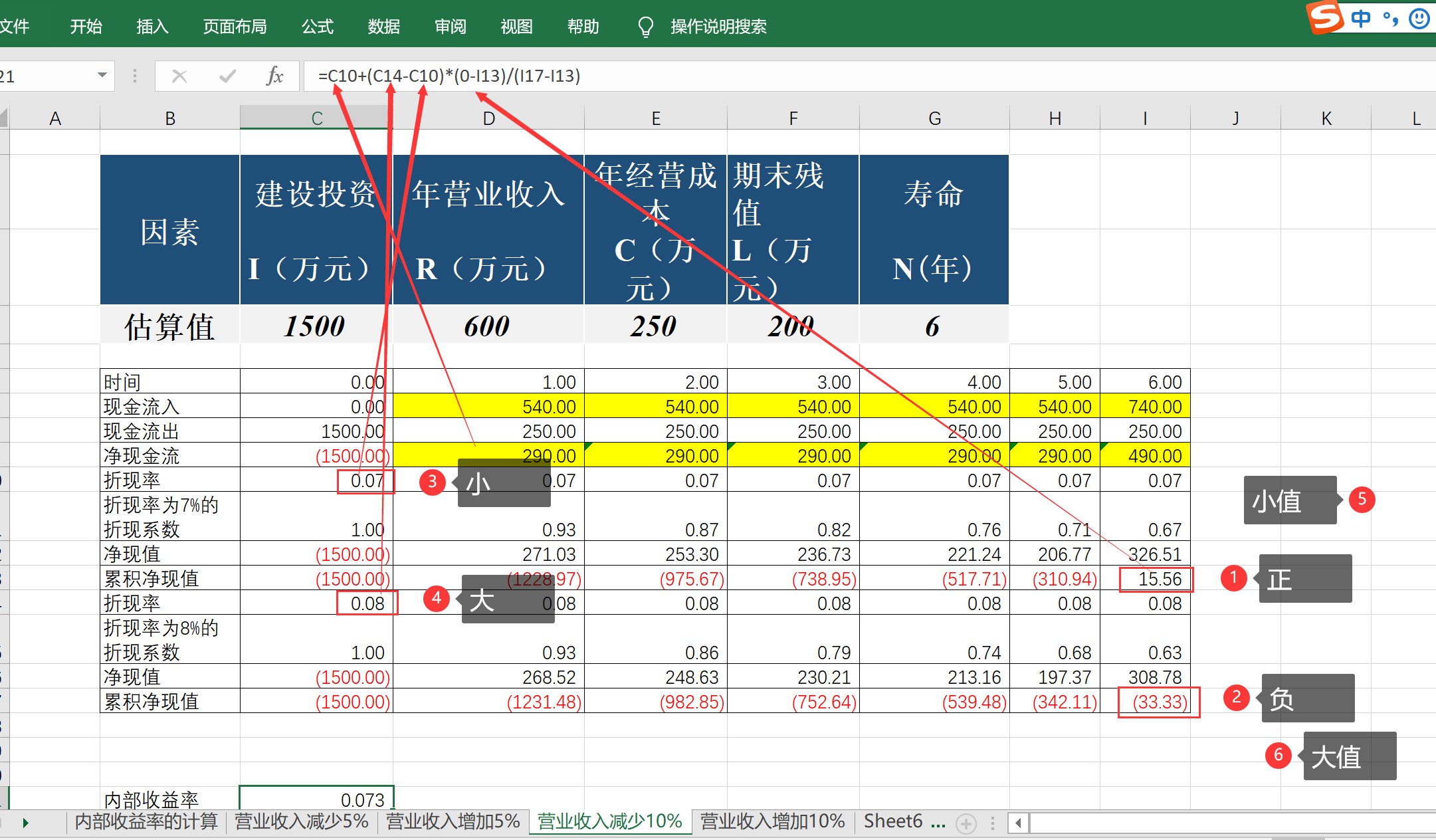Open the Name Box dropdown arrow
The image size is (1436, 840).
[x=102, y=75]
